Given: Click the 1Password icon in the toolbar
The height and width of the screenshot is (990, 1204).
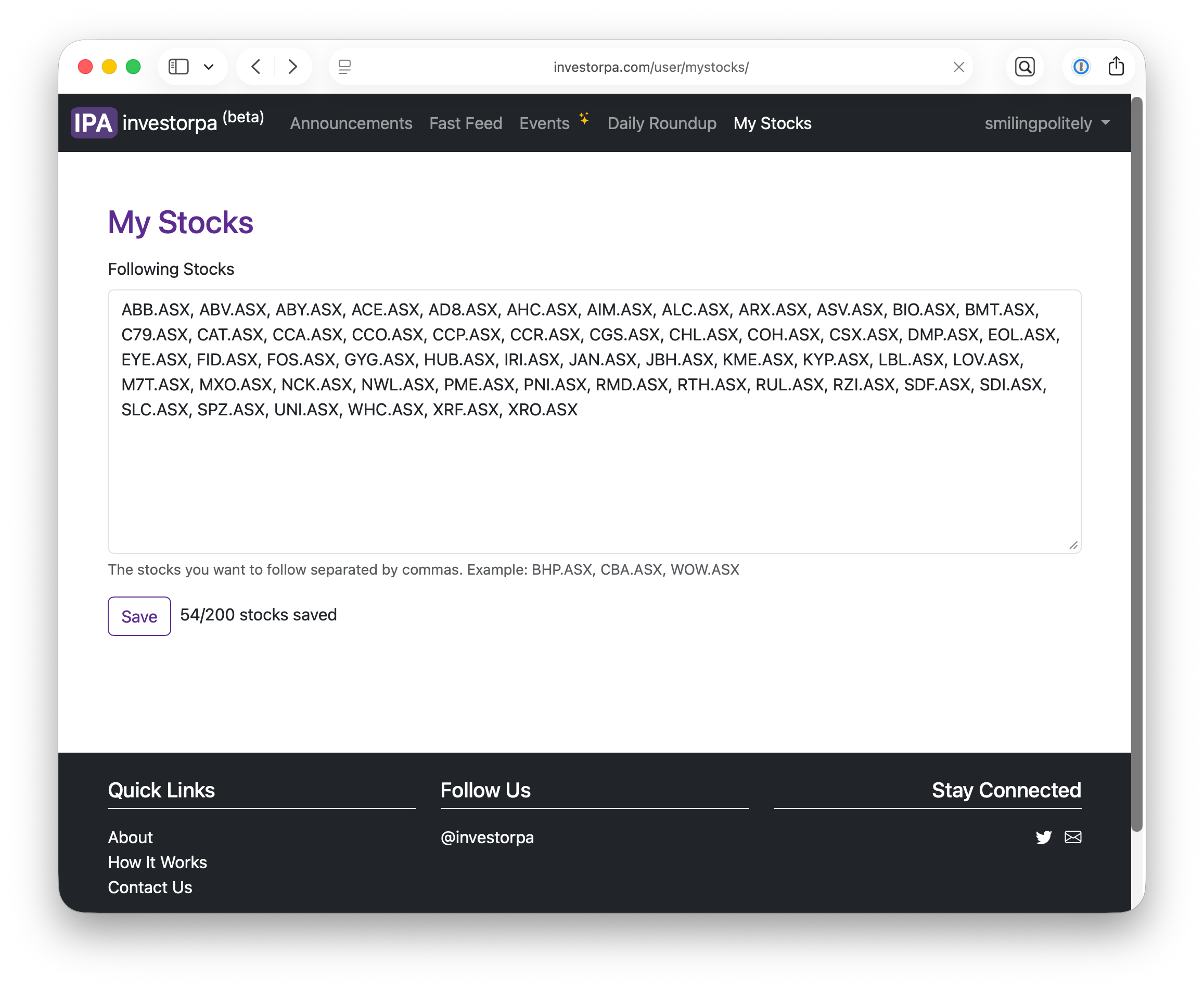Looking at the screenshot, I should pyautogui.click(x=1080, y=67).
